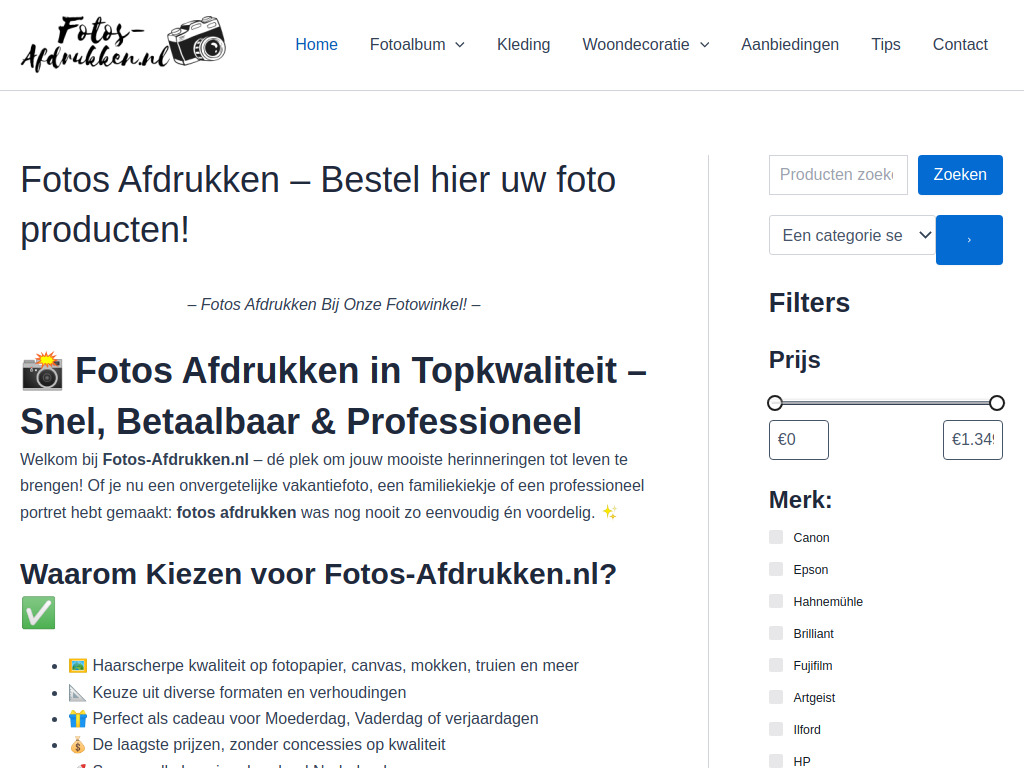Viewport: 1024px width, 768px height.
Task: Open the 'Een categorie' dropdown
Action: click(852, 235)
